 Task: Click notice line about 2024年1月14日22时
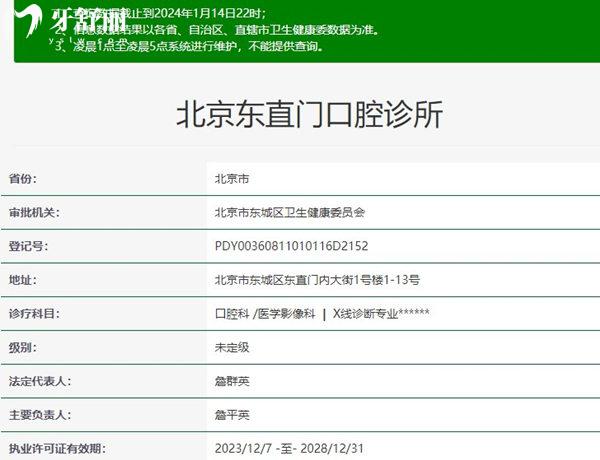coord(159,13)
